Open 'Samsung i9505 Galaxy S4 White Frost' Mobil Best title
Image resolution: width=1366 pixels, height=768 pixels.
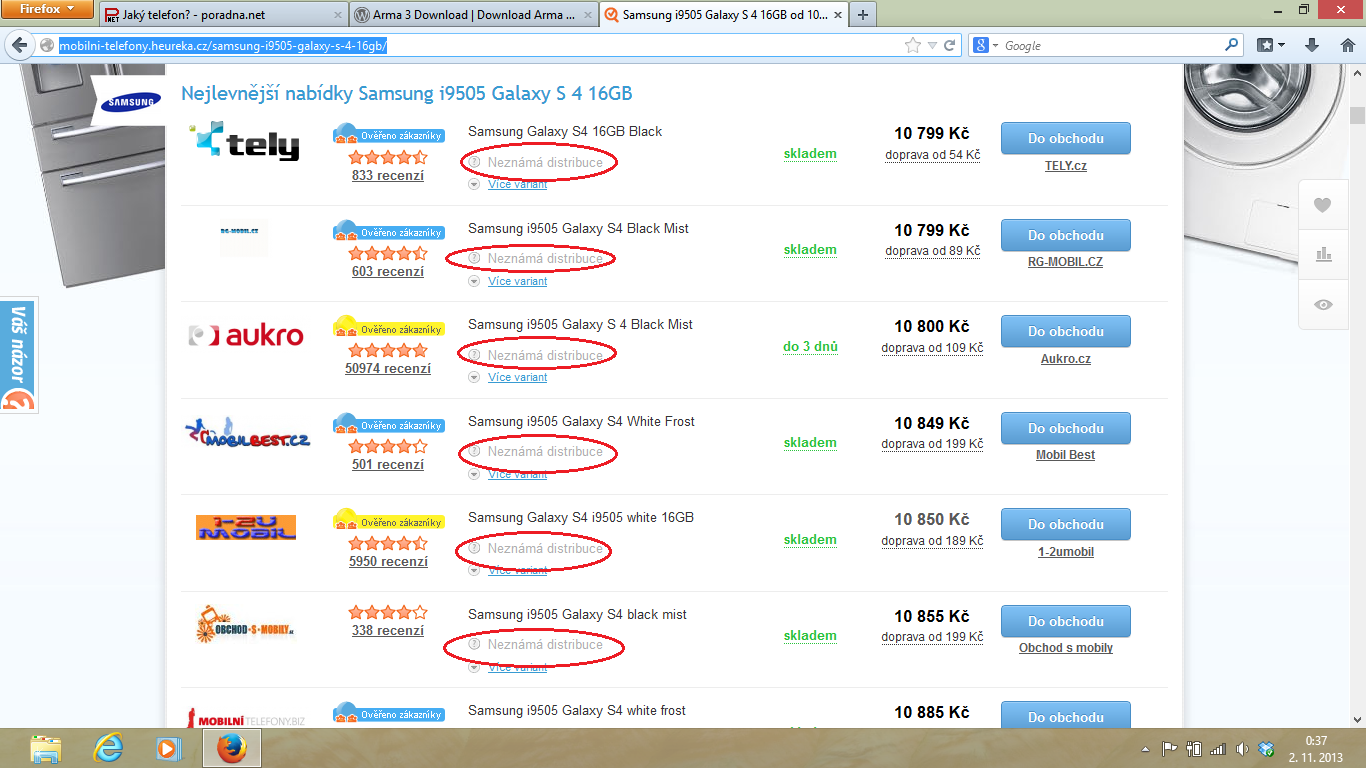click(581, 421)
